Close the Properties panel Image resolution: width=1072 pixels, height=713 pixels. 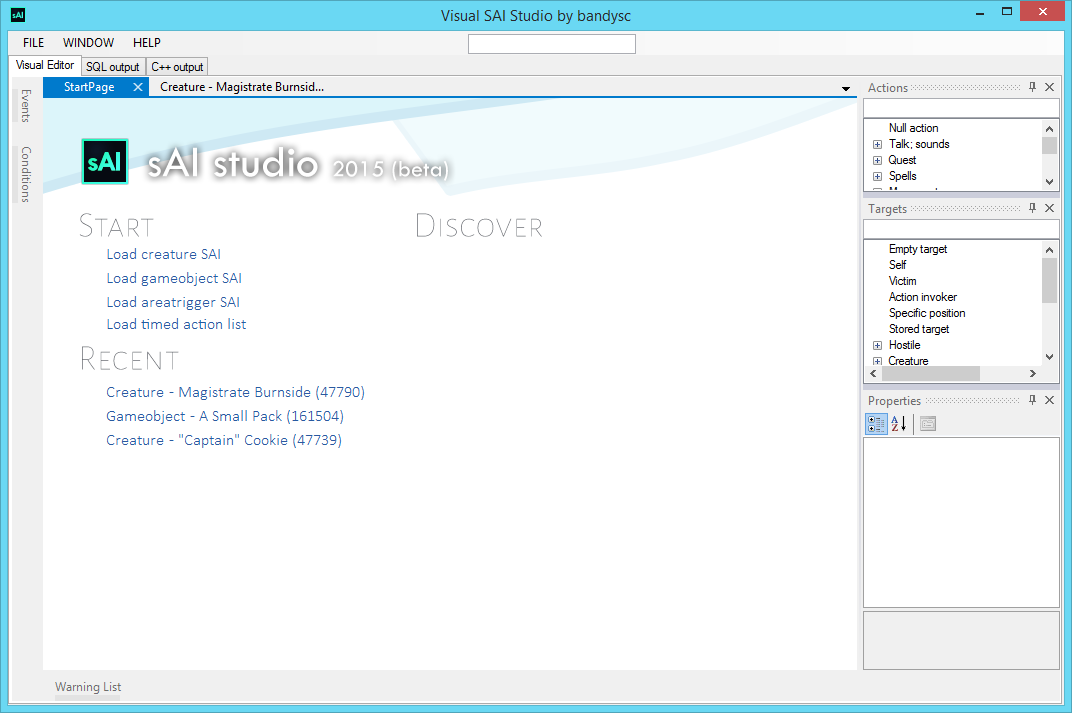pos(1049,400)
